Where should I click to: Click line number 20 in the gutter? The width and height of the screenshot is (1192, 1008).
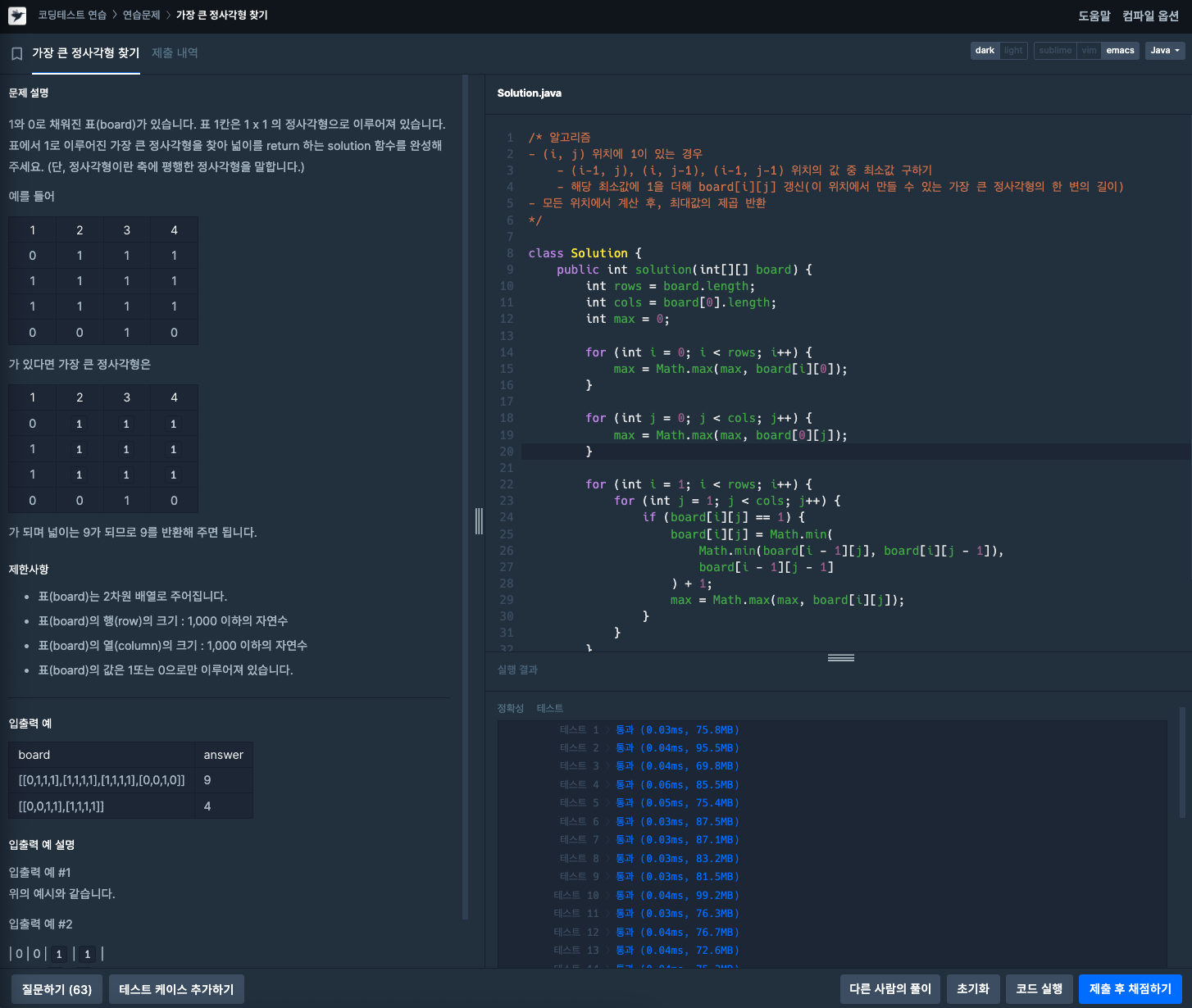(x=507, y=452)
